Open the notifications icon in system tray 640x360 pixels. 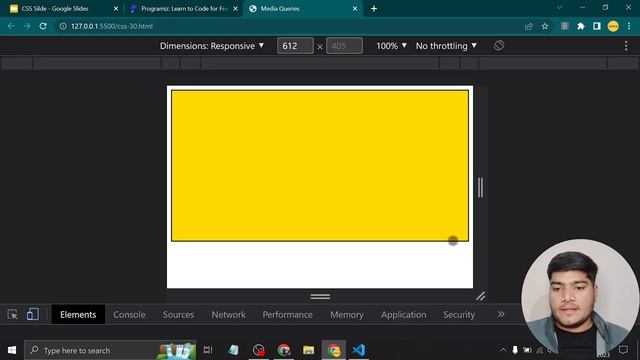click(623, 350)
